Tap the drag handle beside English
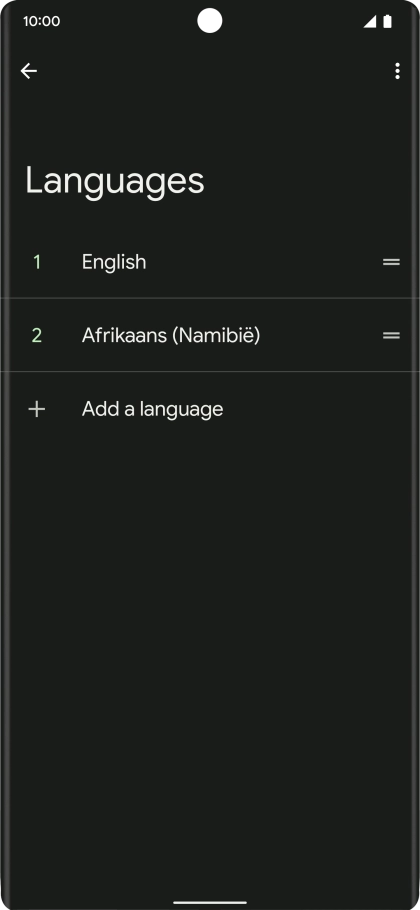420x910 pixels. [x=391, y=262]
